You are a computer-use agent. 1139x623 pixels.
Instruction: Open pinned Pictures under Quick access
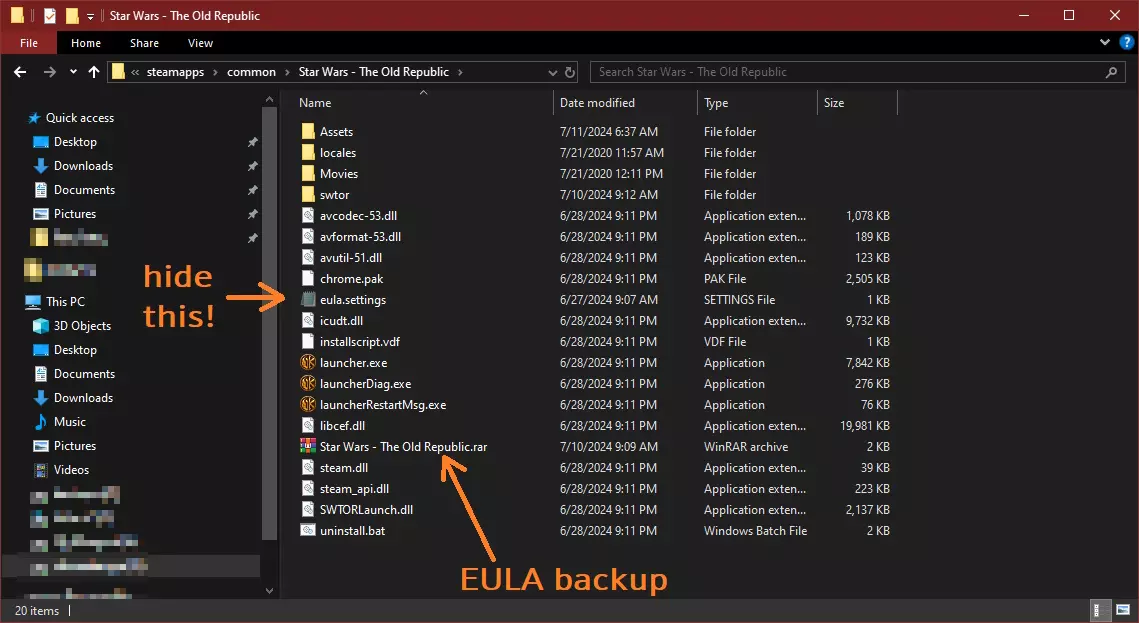[75, 213]
